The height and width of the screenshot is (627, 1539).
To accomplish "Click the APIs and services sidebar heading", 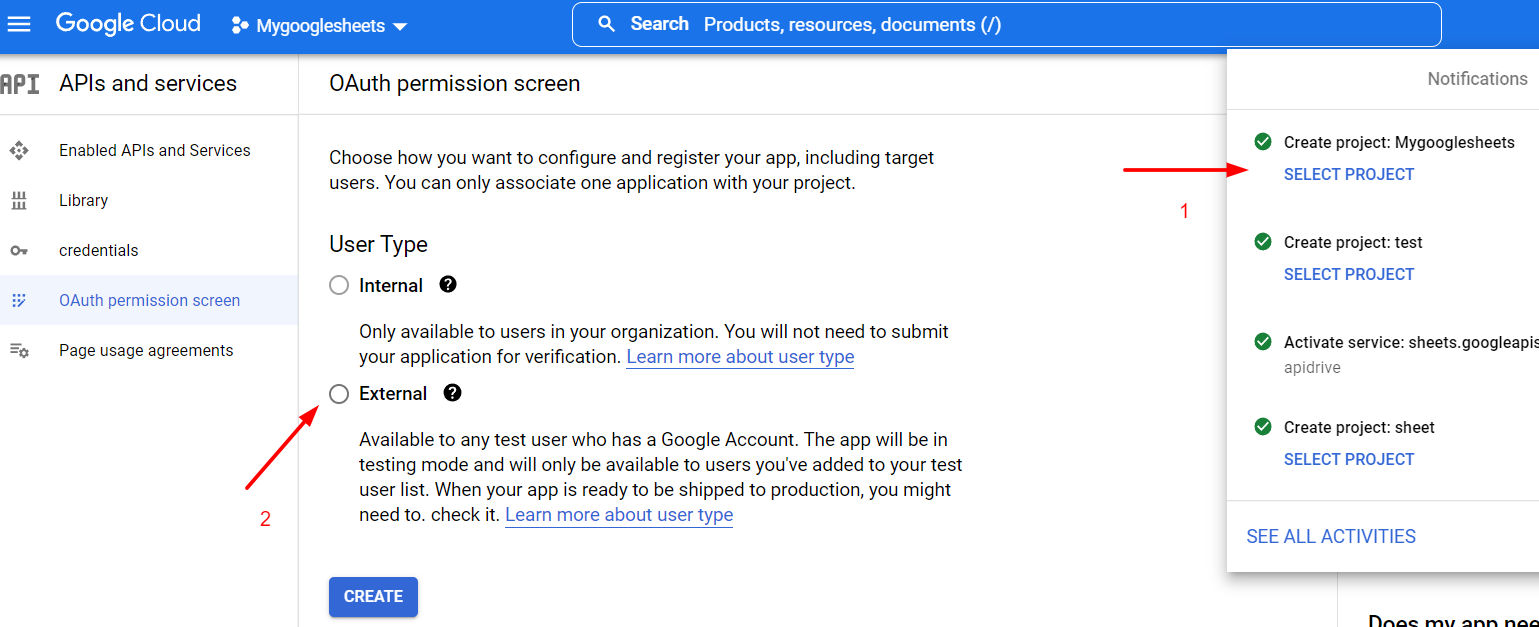I will tap(148, 84).
